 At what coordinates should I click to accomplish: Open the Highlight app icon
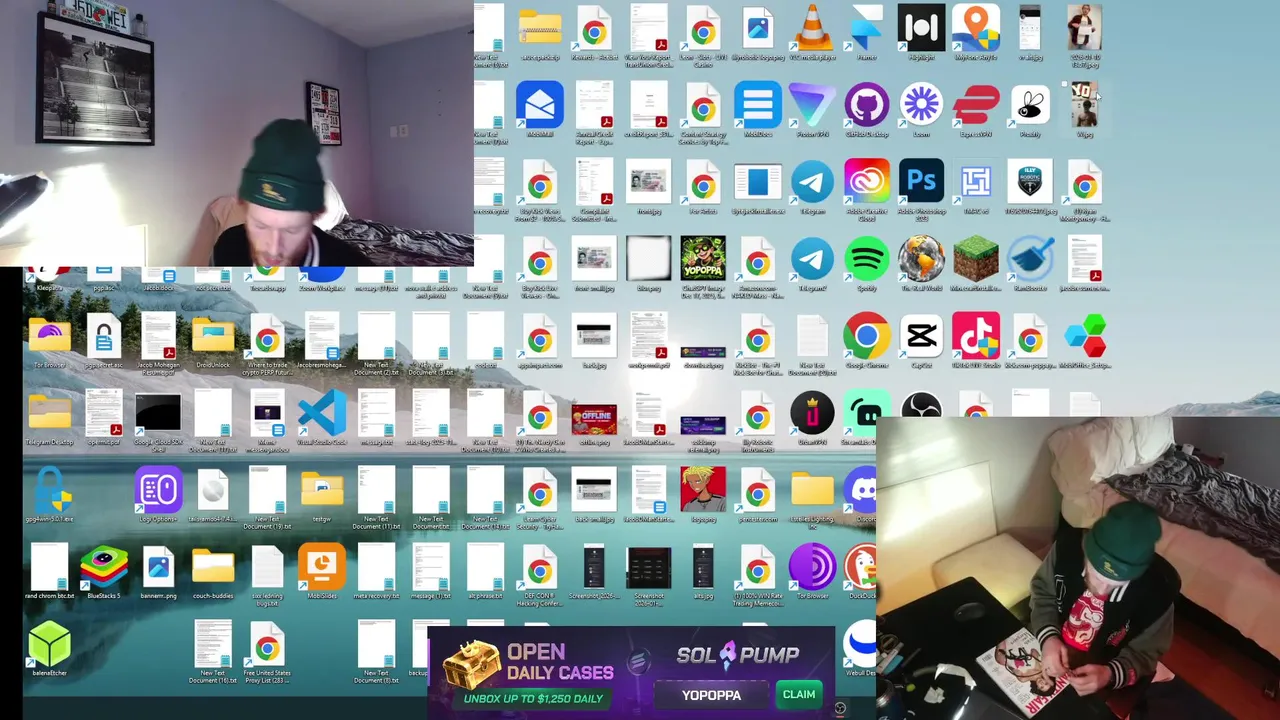click(921, 28)
